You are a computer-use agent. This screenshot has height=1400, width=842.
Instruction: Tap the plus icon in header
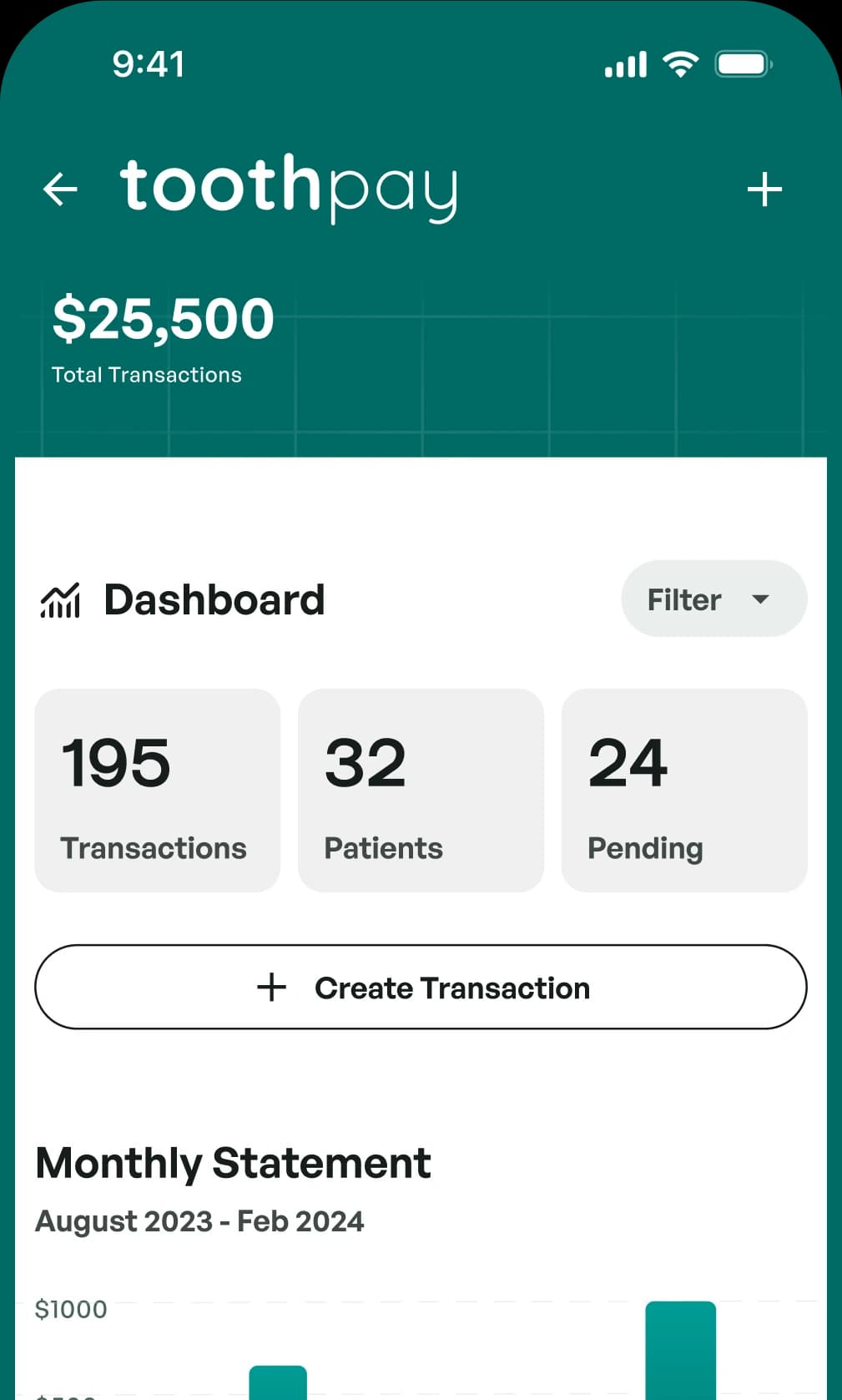pos(764,190)
